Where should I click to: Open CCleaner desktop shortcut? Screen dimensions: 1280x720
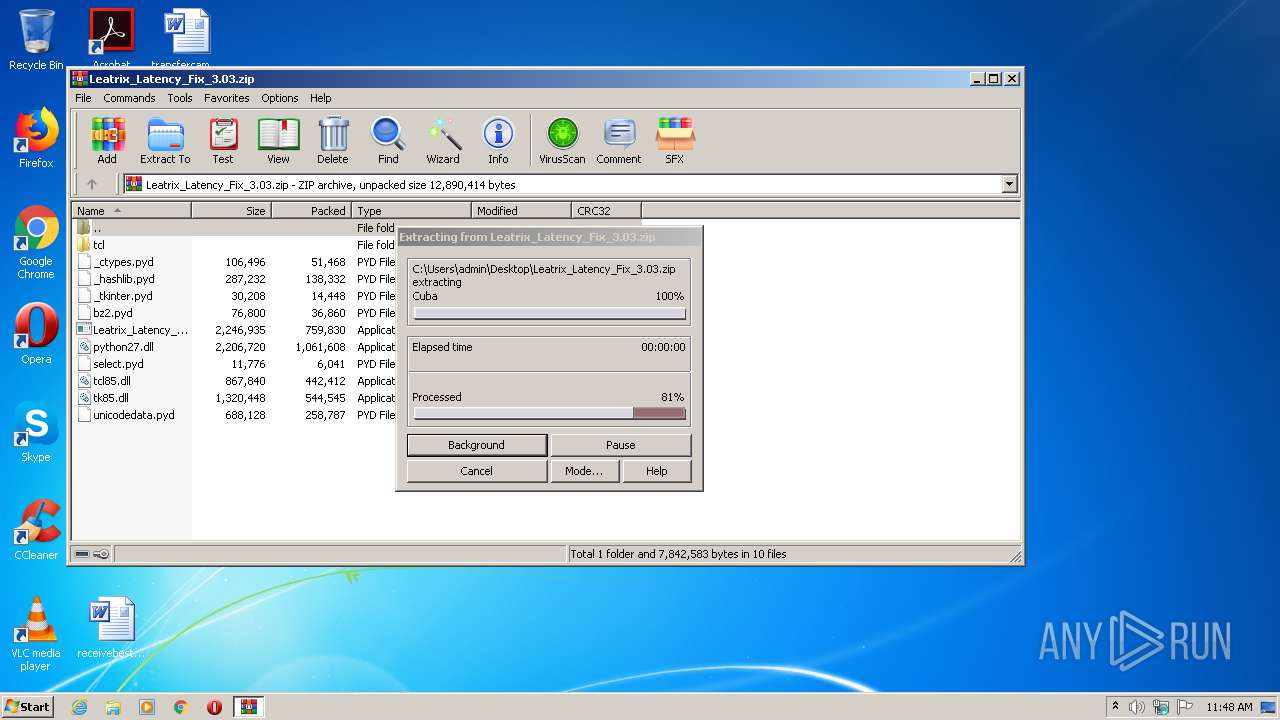[36, 530]
